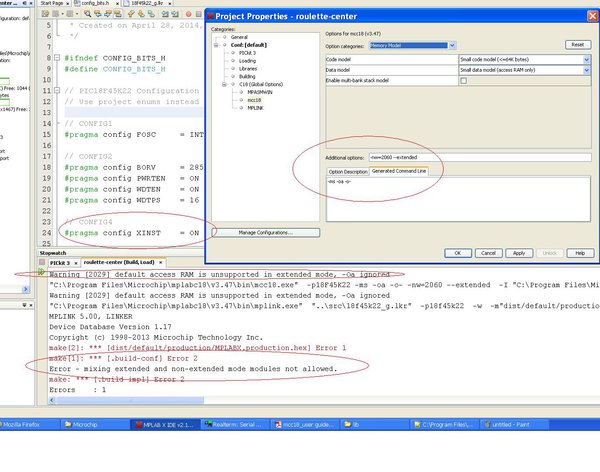Click Help button in Project Properties

580,253
